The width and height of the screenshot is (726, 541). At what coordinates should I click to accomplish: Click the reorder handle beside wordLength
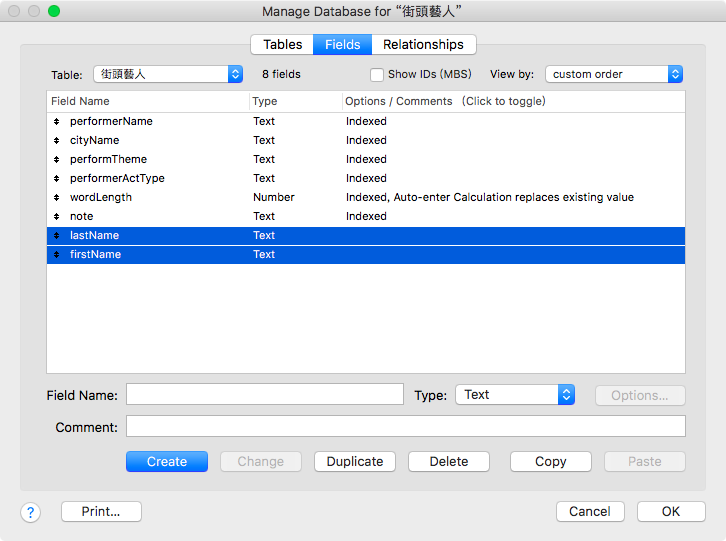click(x=56, y=197)
